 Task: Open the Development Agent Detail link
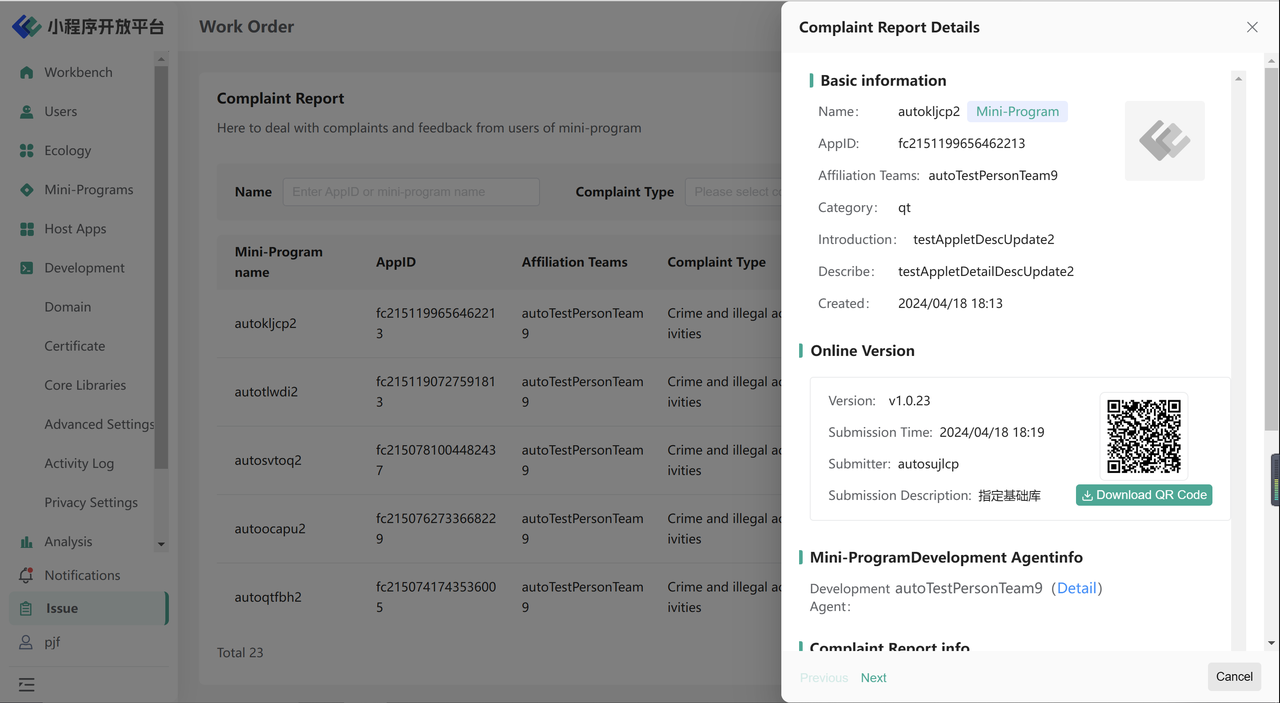[1077, 588]
